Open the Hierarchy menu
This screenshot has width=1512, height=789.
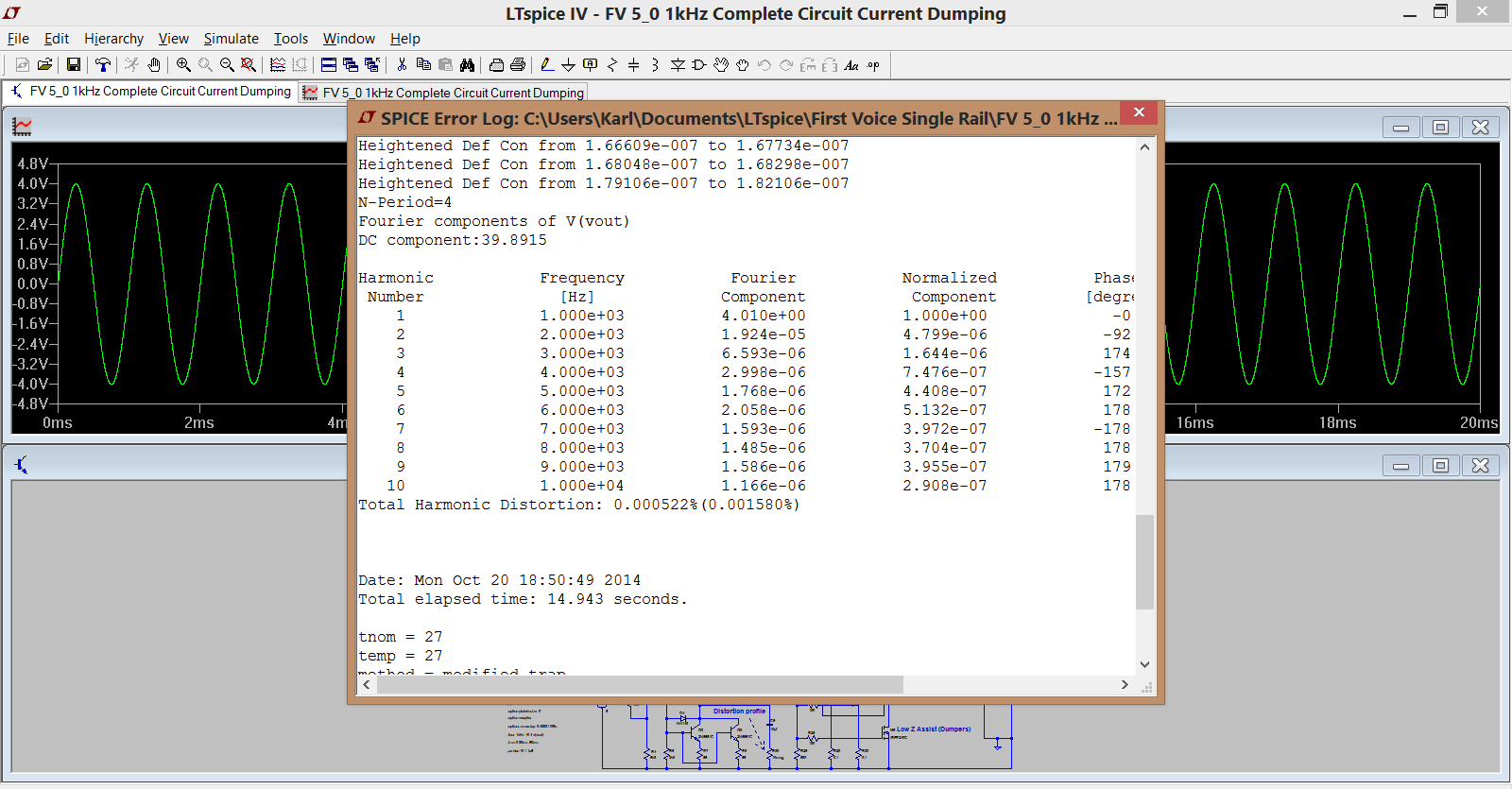click(x=113, y=39)
